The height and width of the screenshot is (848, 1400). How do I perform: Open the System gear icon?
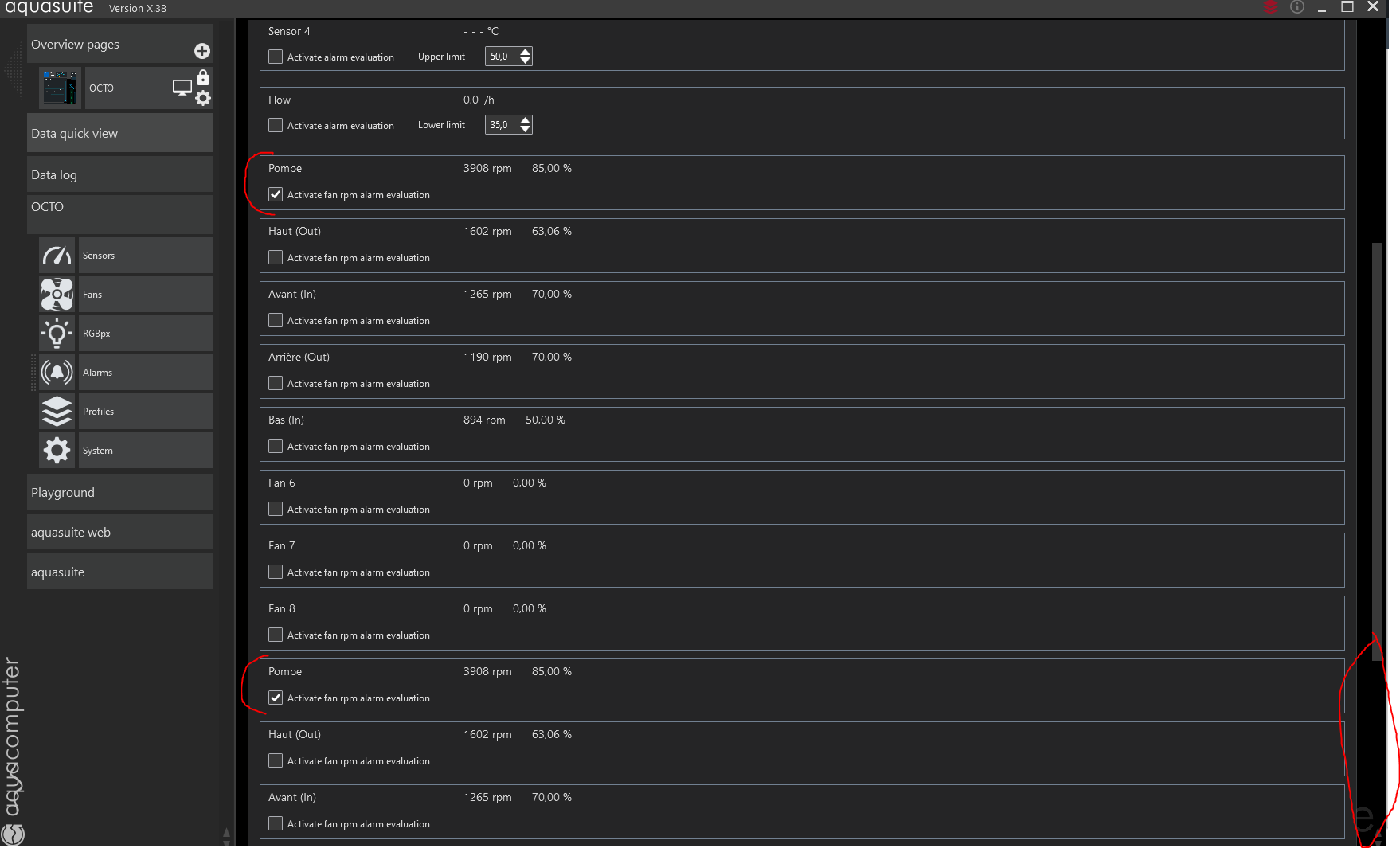point(57,451)
